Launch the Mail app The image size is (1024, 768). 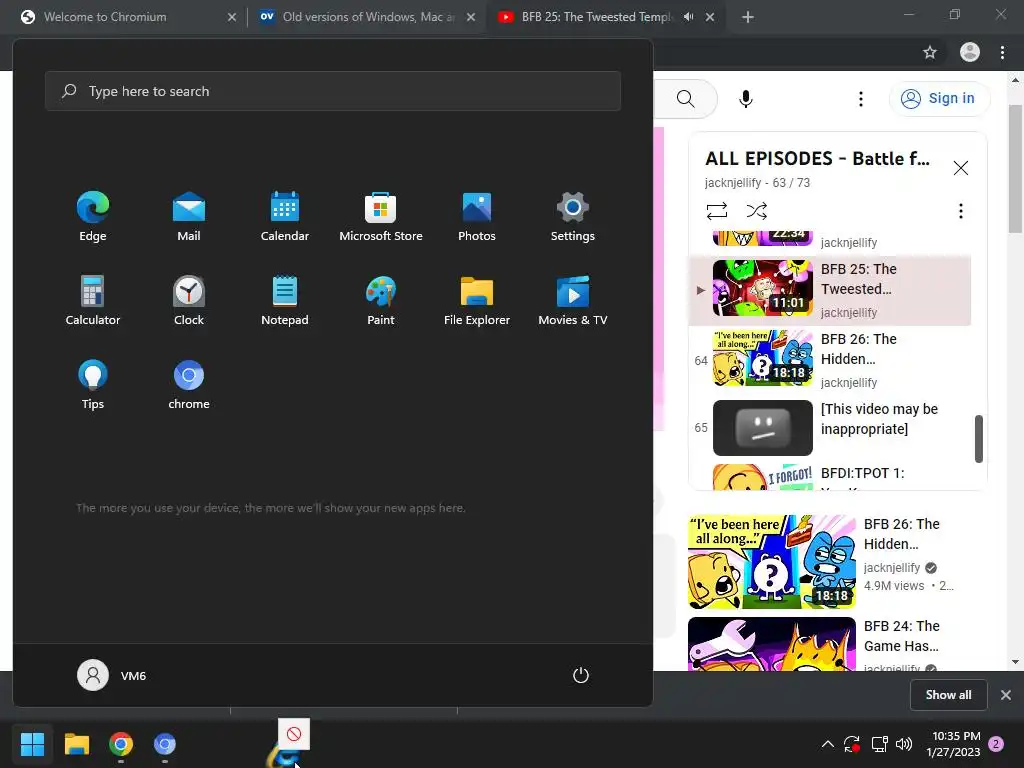tap(189, 217)
